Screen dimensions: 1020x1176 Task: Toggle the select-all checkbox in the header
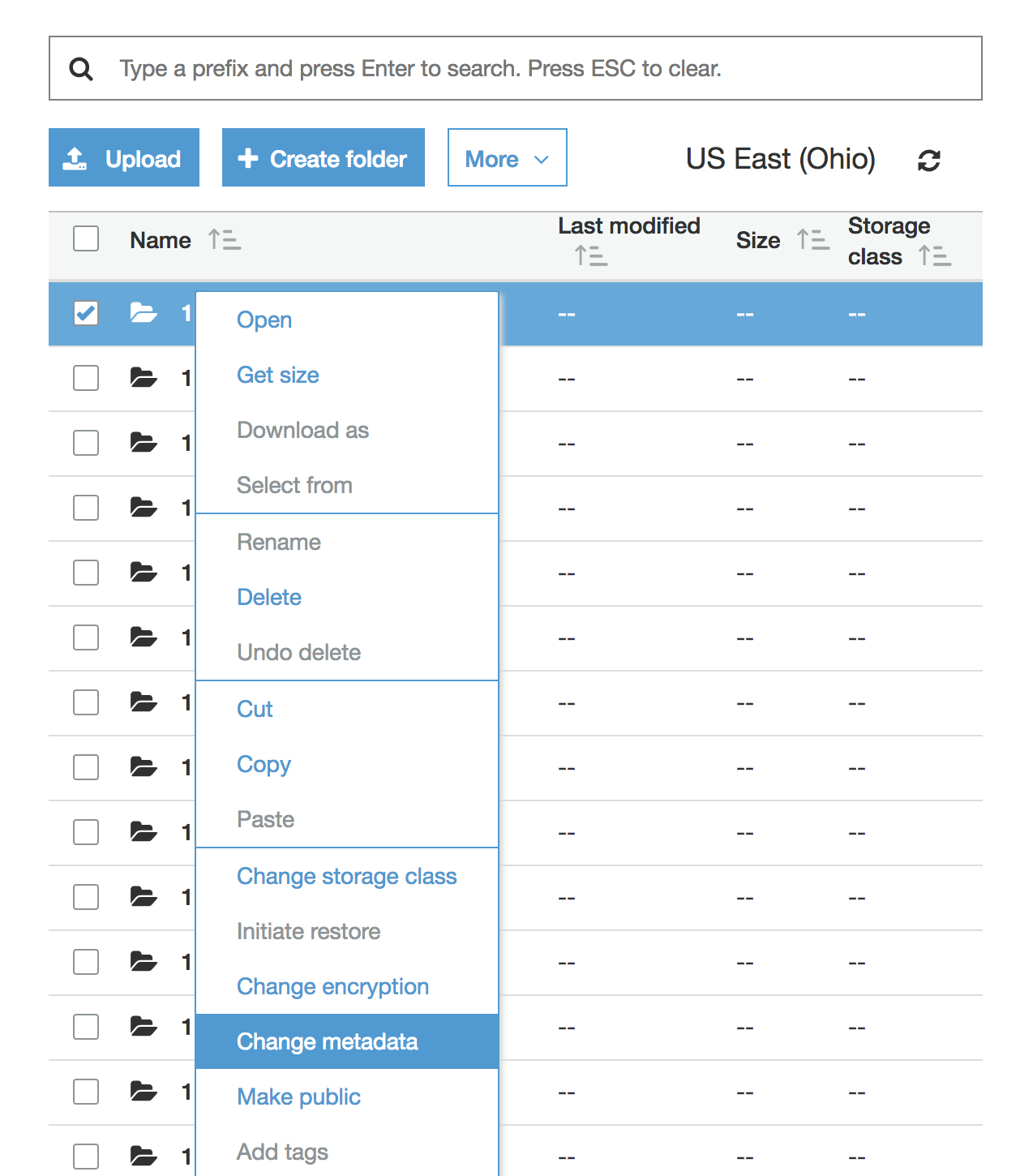tap(86, 239)
